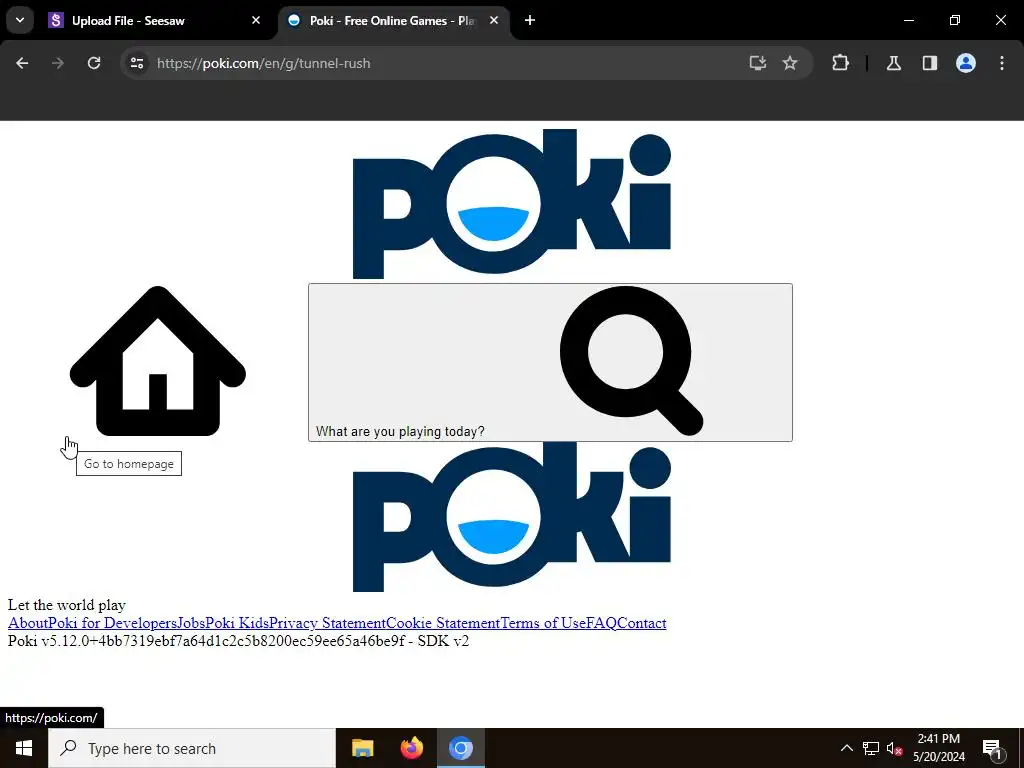The height and width of the screenshot is (768, 1024).
Task: Open Chrome Labs flask icon
Action: pyautogui.click(x=894, y=63)
